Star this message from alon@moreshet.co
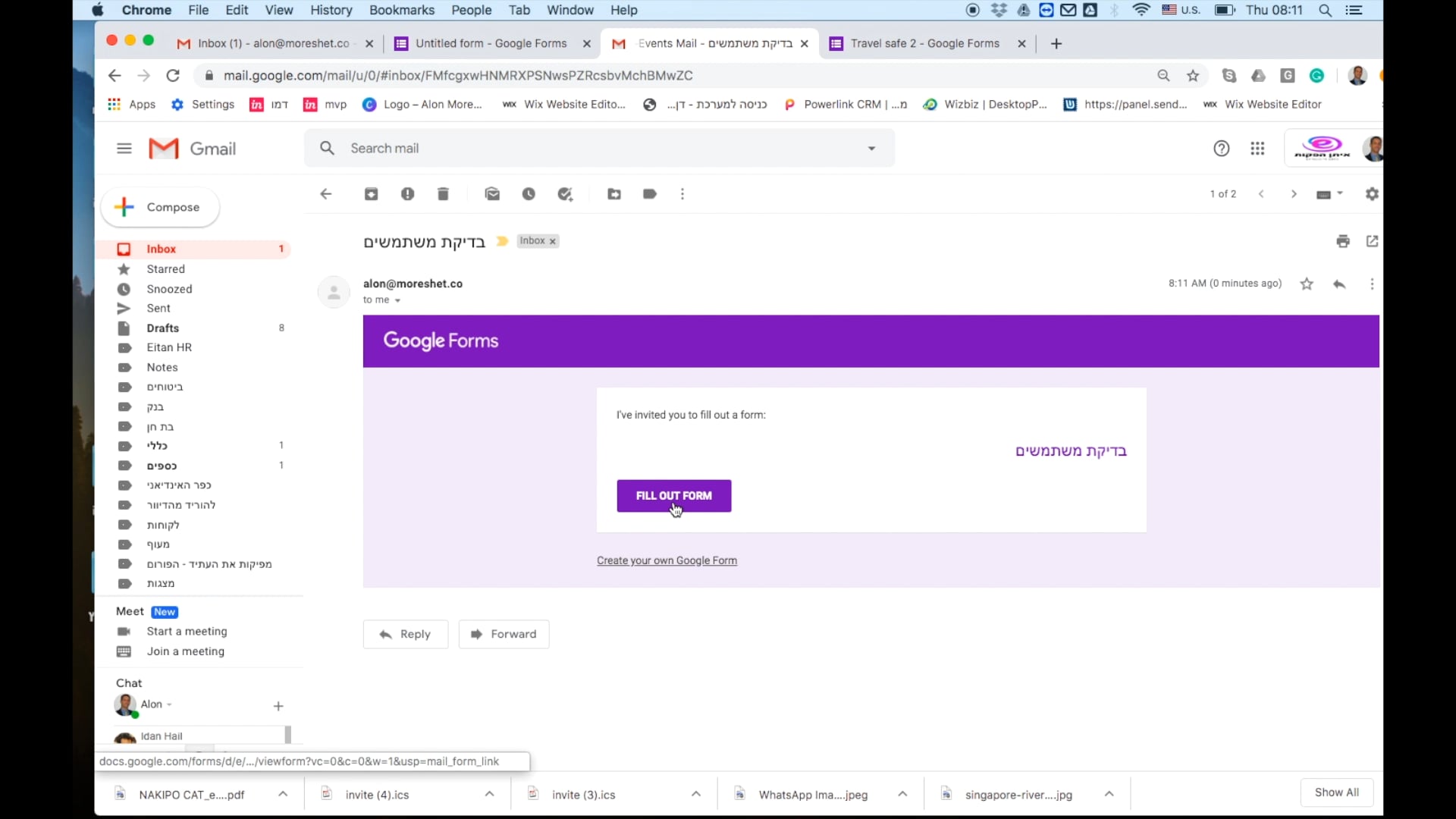Viewport: 1456px width, 819px height. 1307,284
